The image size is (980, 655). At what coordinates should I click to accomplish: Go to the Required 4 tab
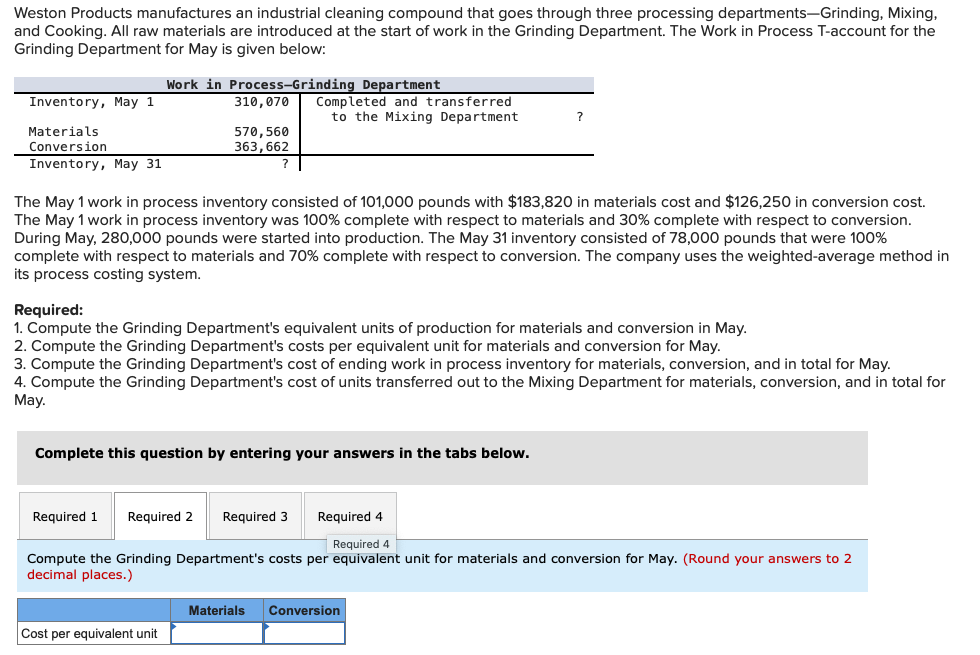351,516
